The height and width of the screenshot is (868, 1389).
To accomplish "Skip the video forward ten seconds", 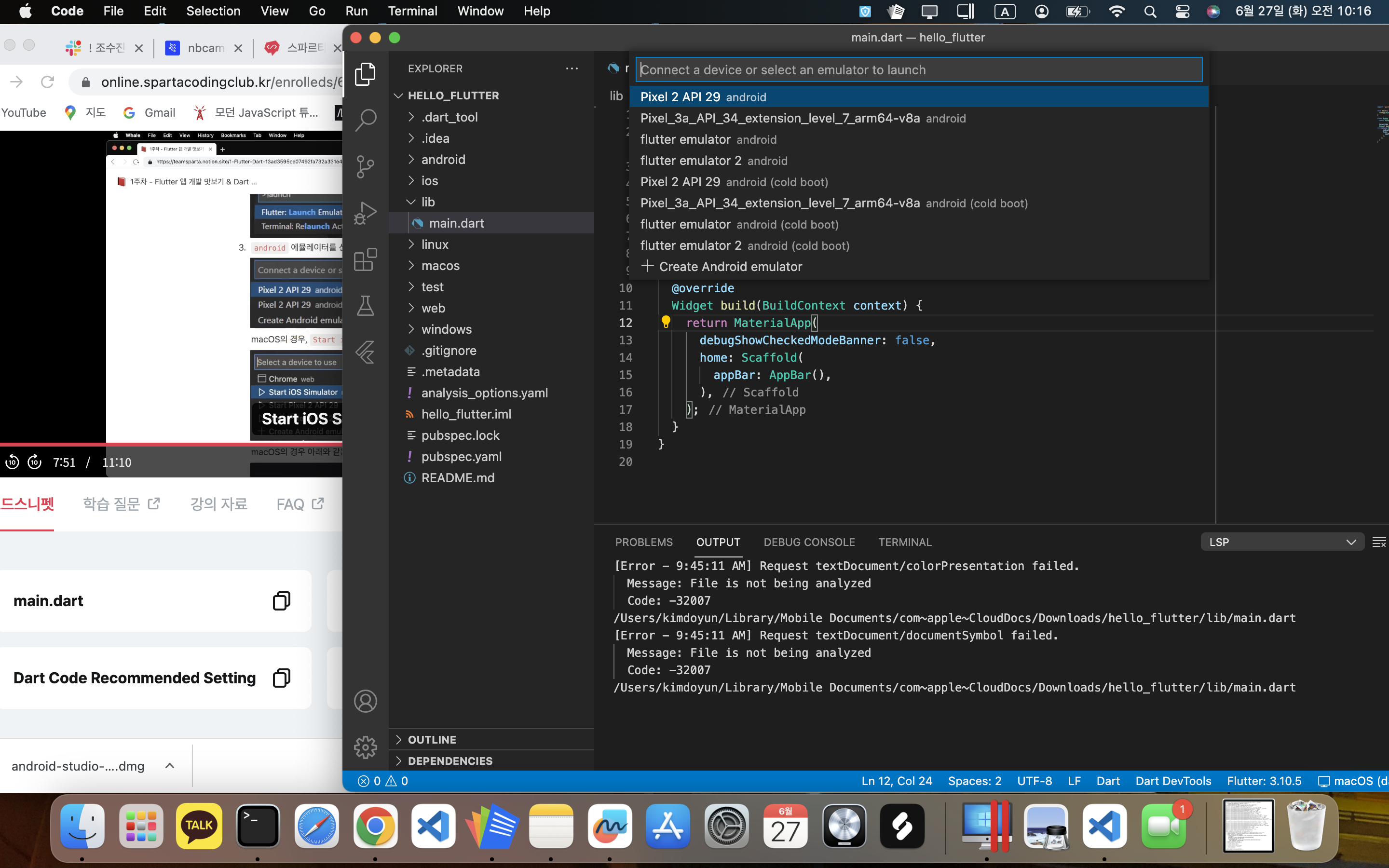I will pyautogui.click(x=35, y=461).
